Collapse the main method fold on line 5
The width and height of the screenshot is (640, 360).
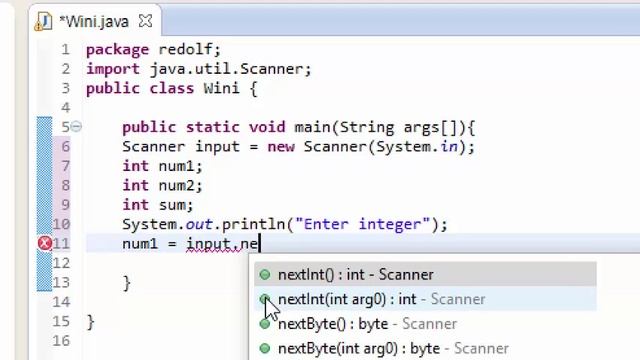pyautogui.click(x=76, y=127)
